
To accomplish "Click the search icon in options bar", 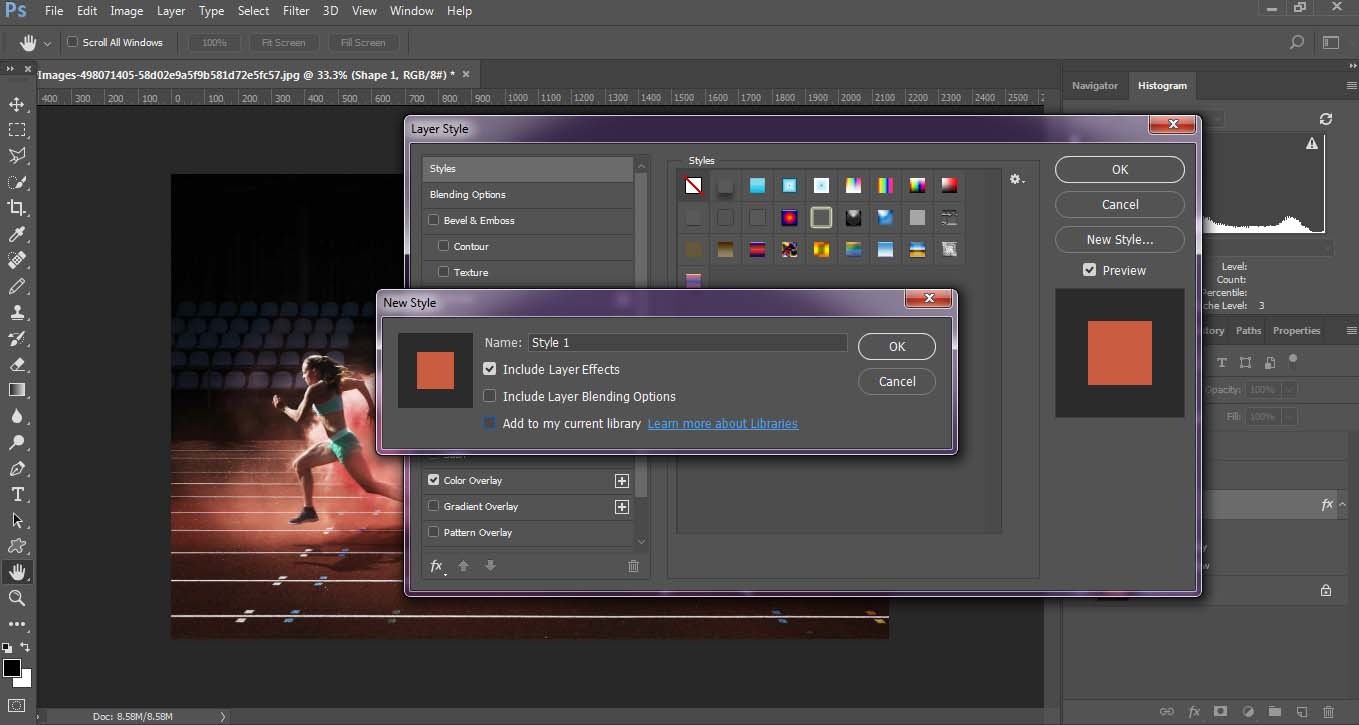I will tap(1297, 42).
